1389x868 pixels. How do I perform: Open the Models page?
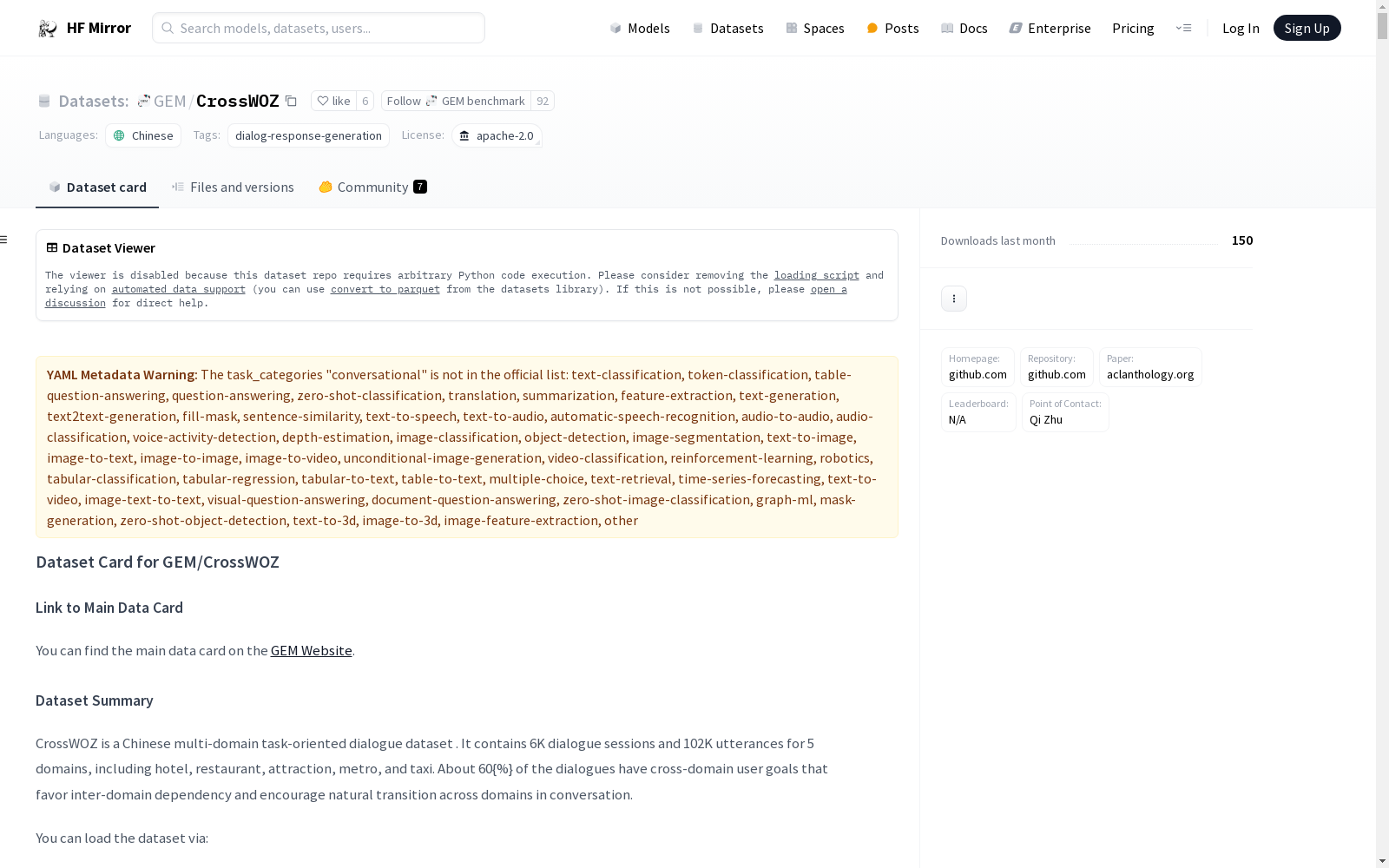640,29
